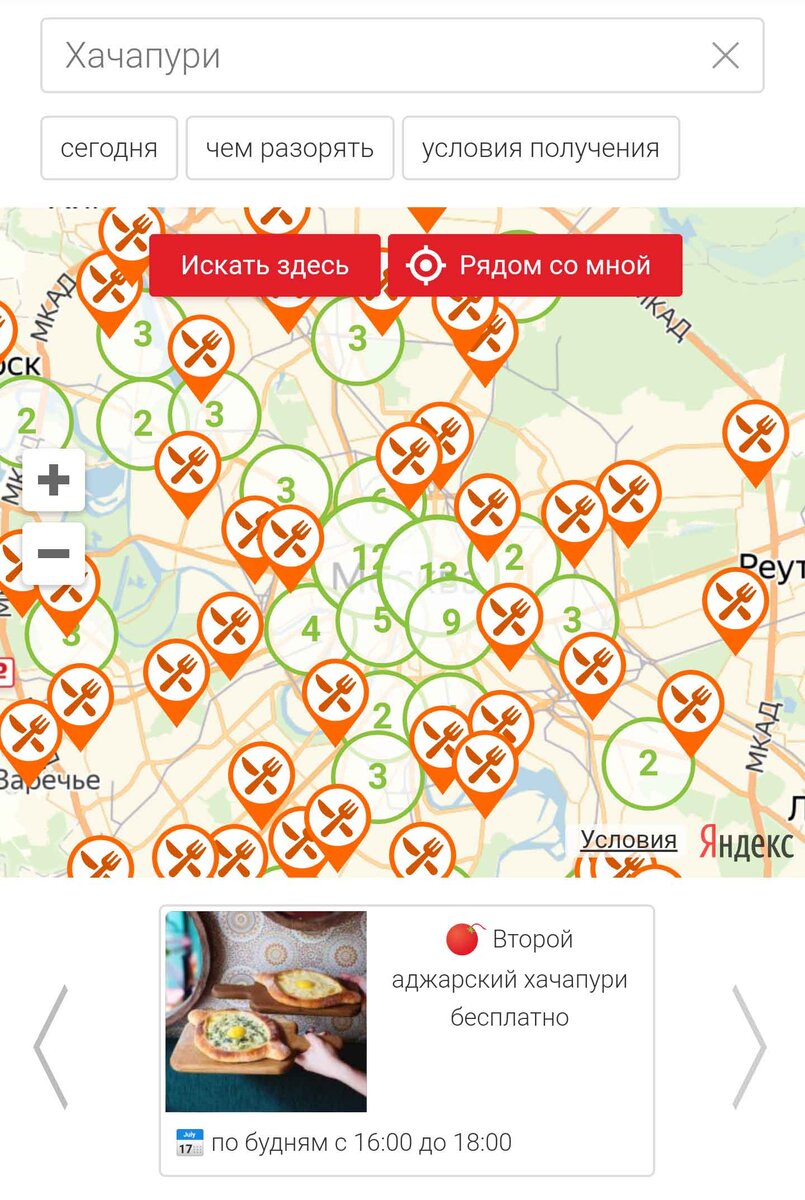Clear the Хачапури search field
Screen dimensions: 805x1200
click(725, 56)
